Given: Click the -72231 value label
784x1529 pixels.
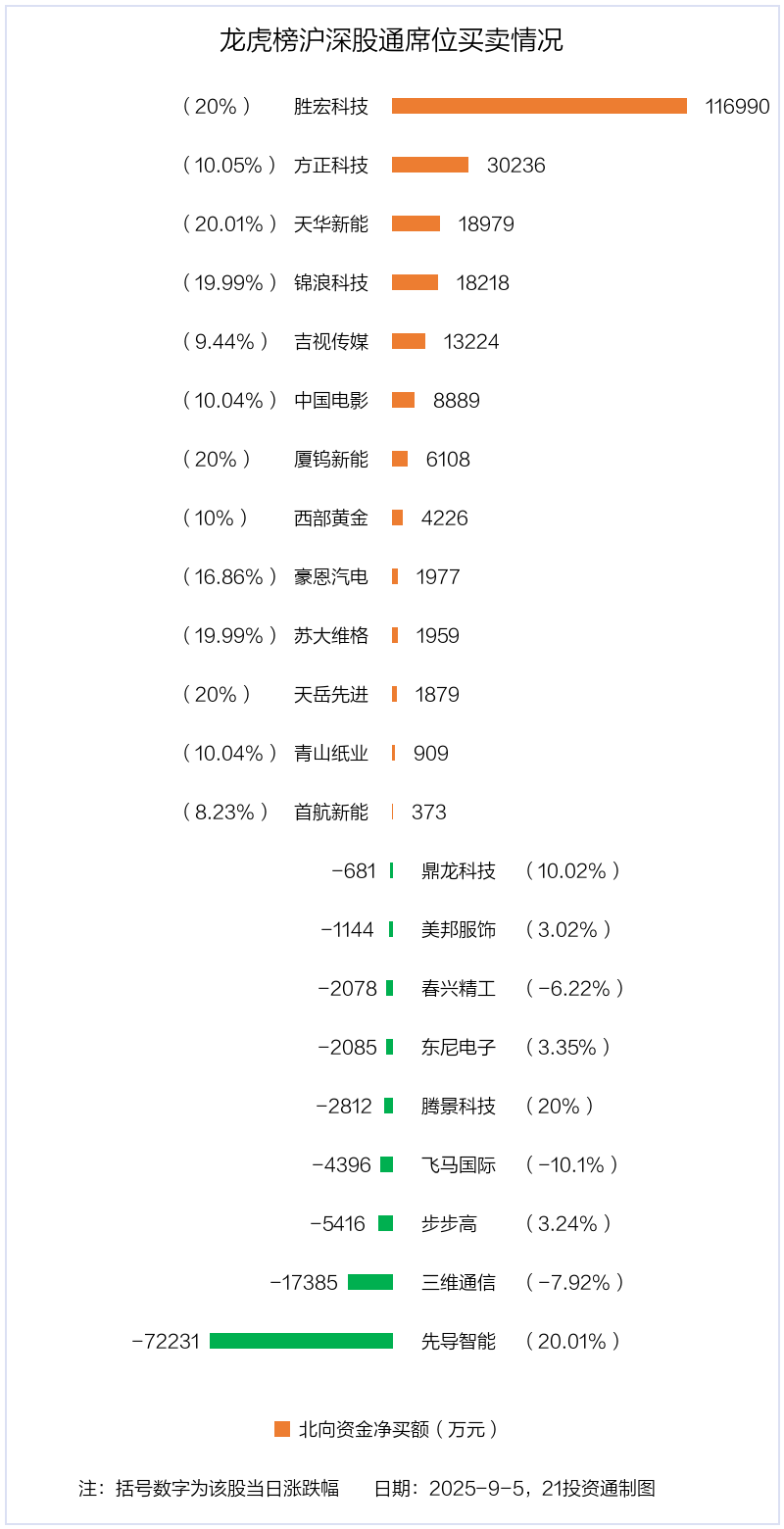Looking at the screenshot, I should (166, 1341).
